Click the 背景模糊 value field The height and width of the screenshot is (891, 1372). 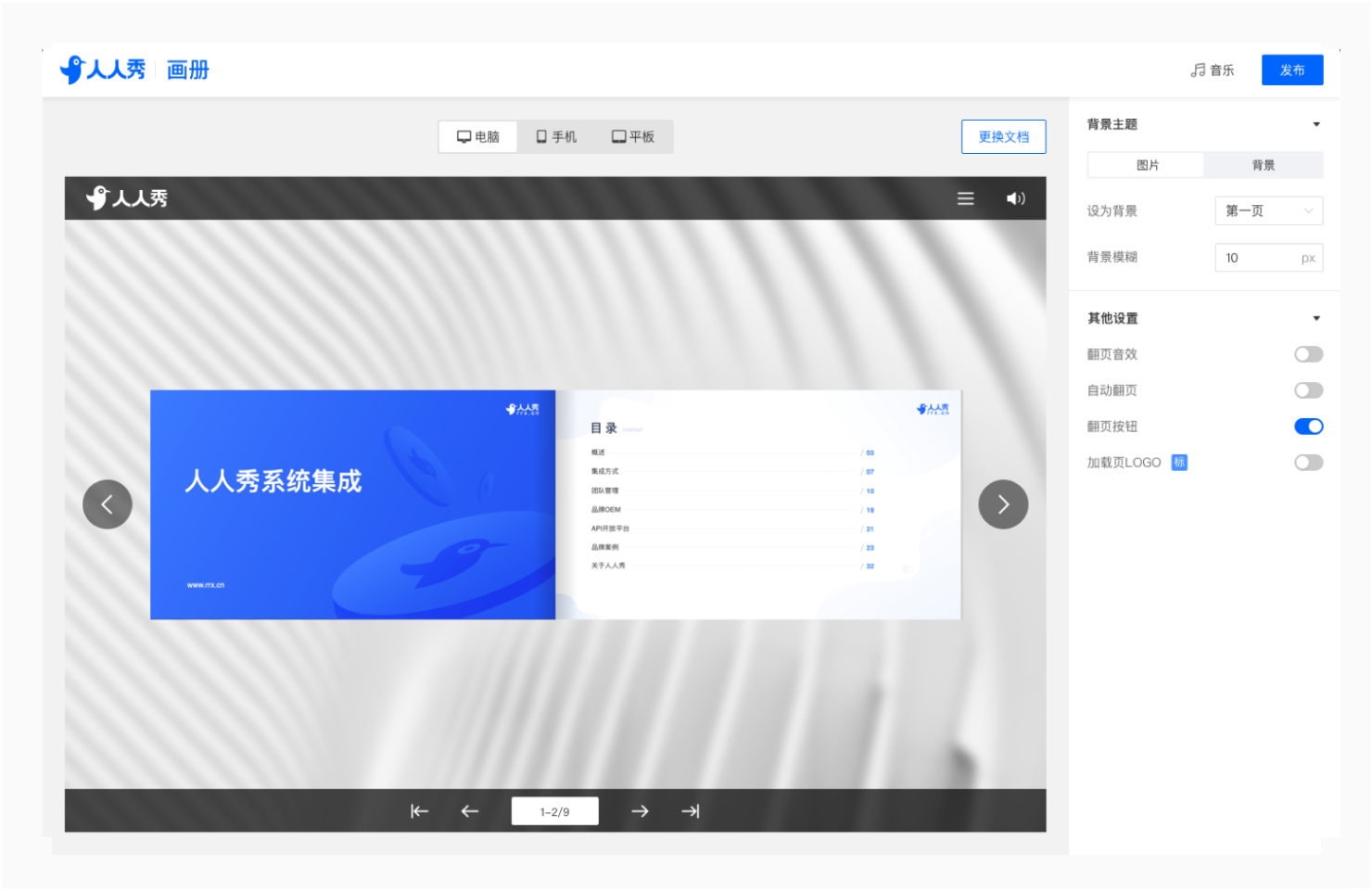[1269, 258]
